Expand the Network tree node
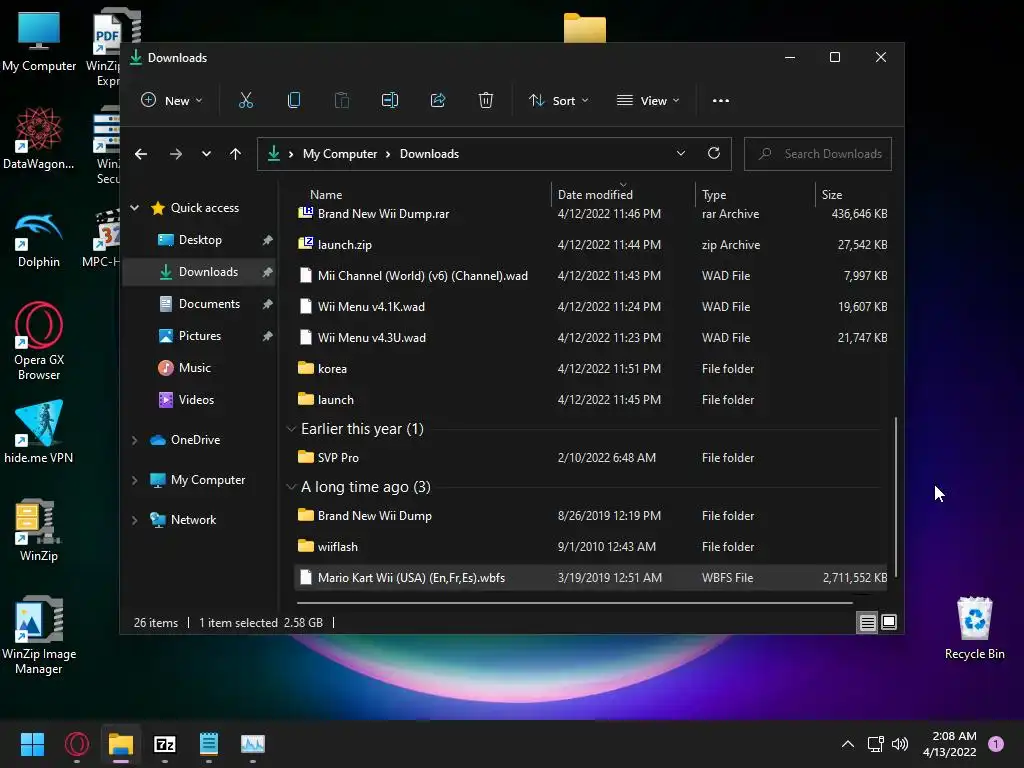The image size is (1024, 768). [x=135, y=520]
